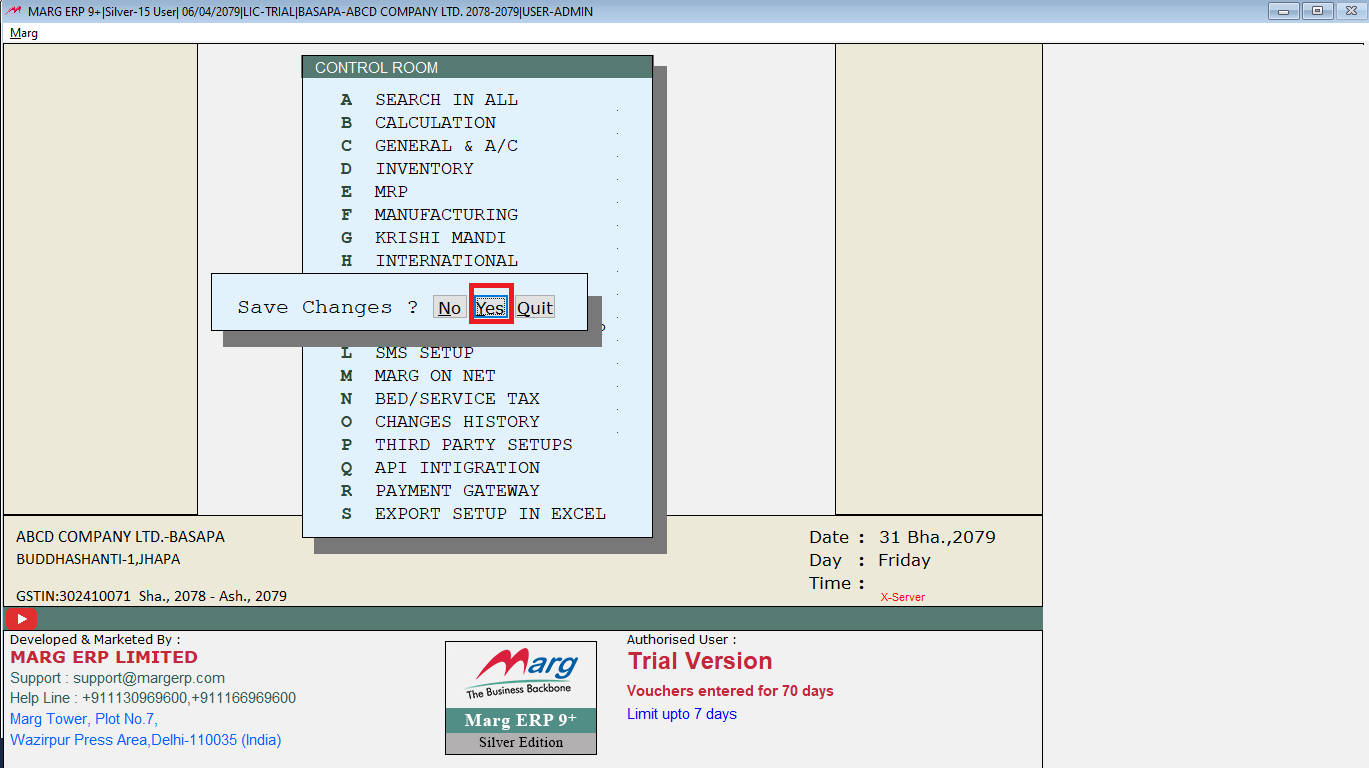Open the Marg menu
Image resolution: width=1369 pixels, height=768 pixels.
point(24,33)
